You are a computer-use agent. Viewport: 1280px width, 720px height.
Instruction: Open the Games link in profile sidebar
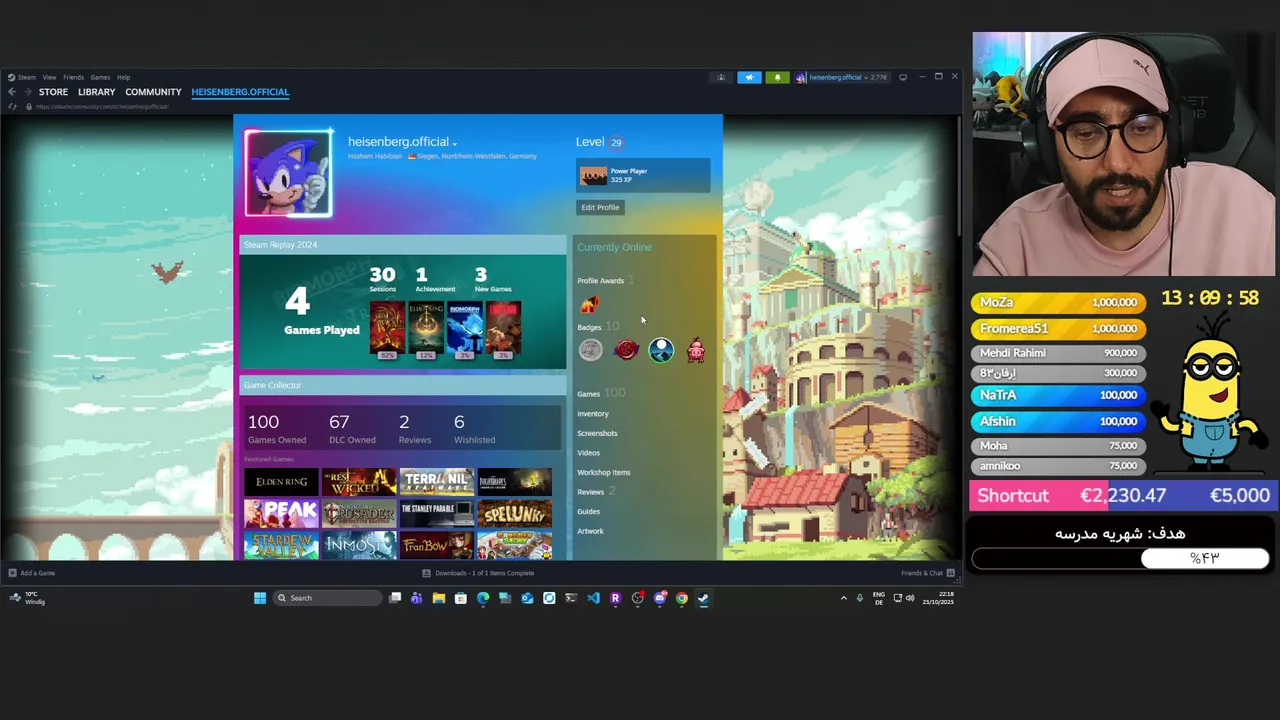click(x=588, y=394)
